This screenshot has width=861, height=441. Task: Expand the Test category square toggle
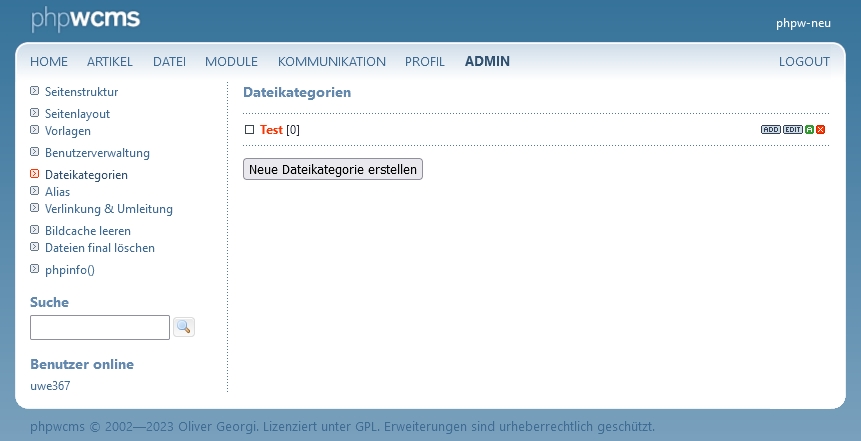click(250, 130)
